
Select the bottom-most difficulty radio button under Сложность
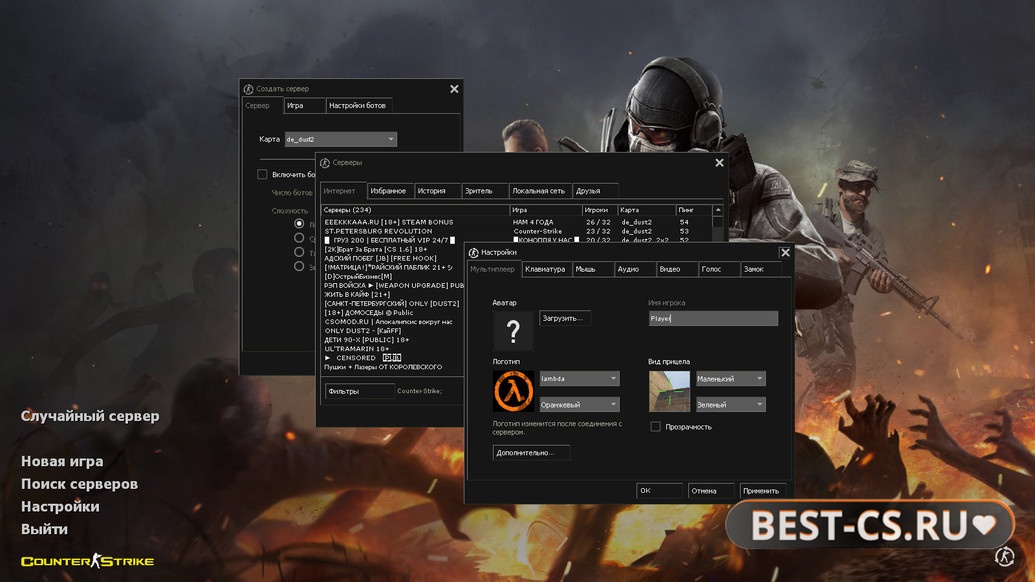click(x=299, y=266)
